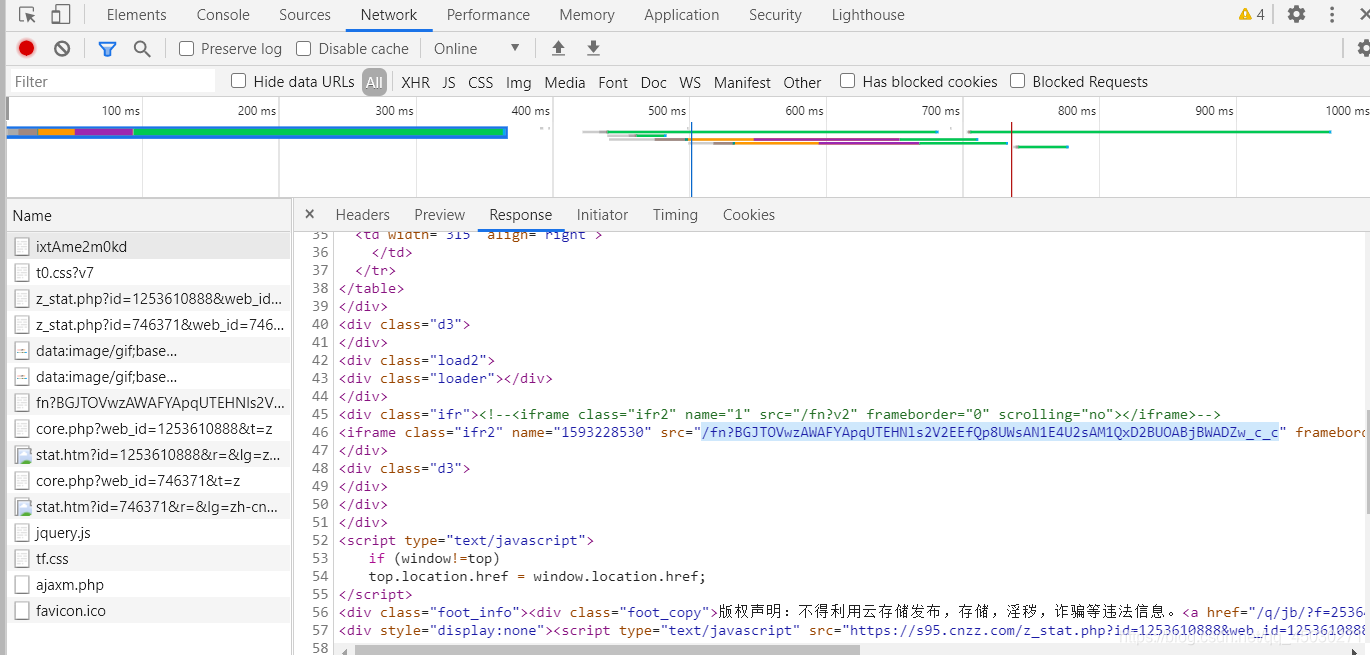The height and width of the screenshot is (655, 1370).
Task: Toggle the filter funnel icon
Action: 107,48
